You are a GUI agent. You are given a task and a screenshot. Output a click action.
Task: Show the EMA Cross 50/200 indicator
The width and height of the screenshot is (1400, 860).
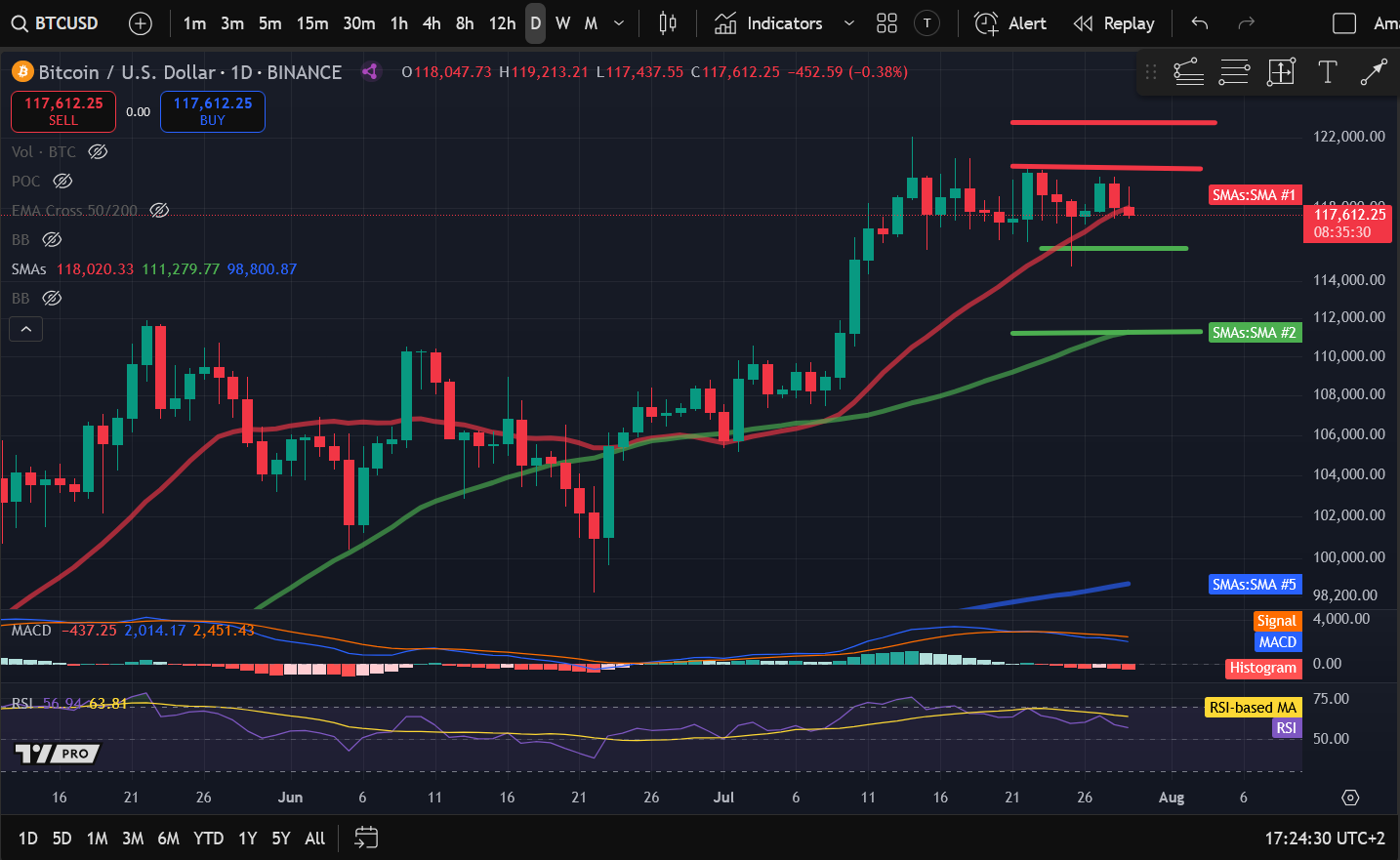coord(159,210)
